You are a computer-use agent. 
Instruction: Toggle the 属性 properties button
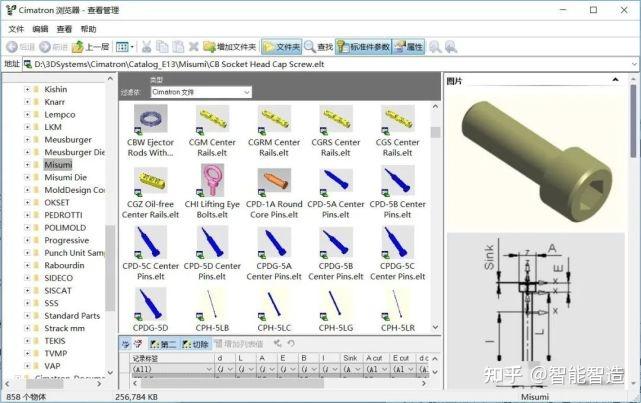(408, 47)
